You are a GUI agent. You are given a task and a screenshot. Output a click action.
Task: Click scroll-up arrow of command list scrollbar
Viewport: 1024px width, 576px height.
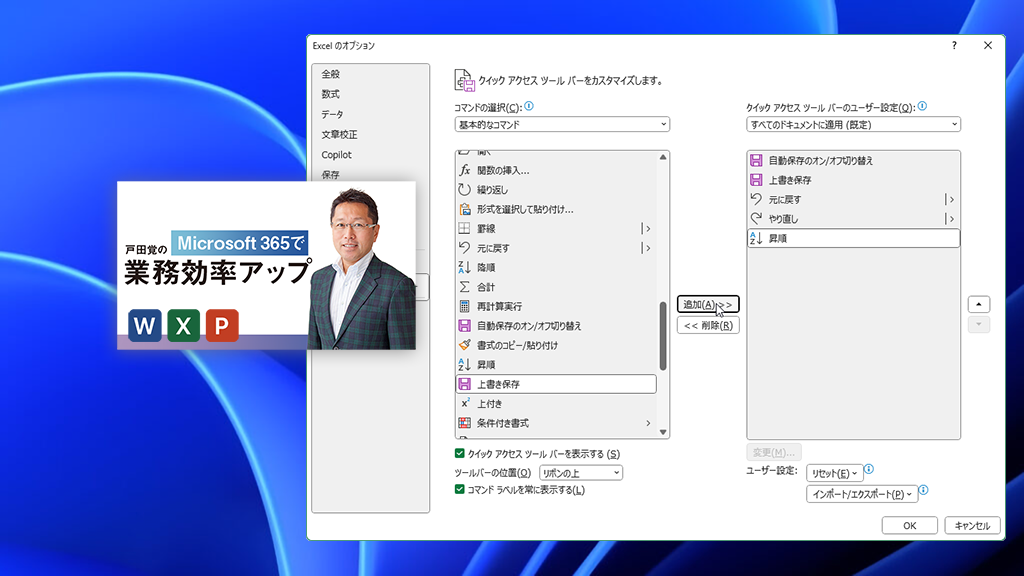pos(663,157)
